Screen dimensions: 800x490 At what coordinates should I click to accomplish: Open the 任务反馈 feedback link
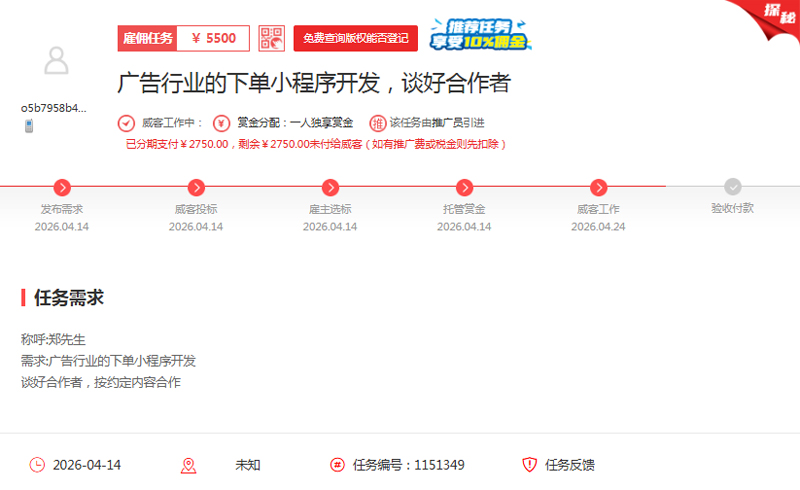(x=570, y=465)
